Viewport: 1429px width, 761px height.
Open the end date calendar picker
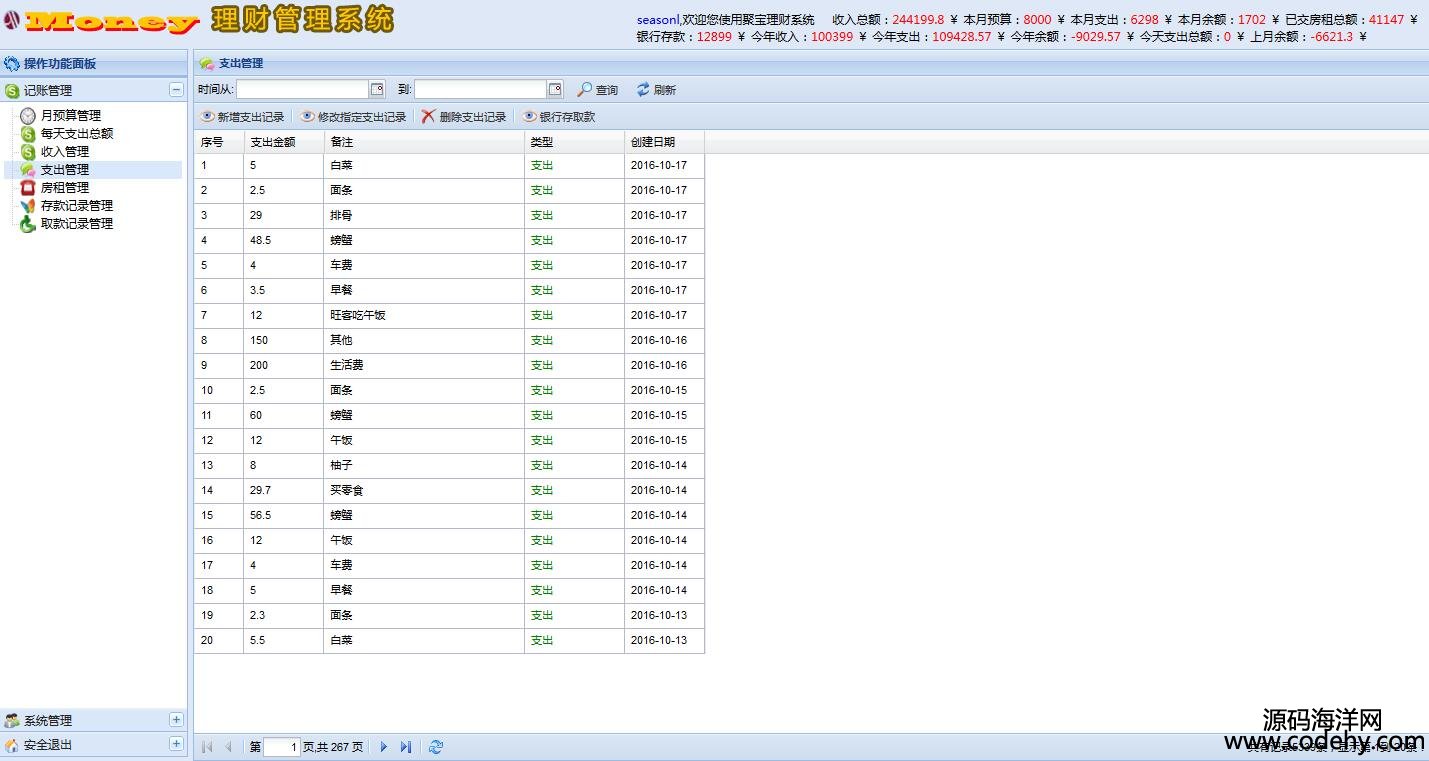pos(555,90)
